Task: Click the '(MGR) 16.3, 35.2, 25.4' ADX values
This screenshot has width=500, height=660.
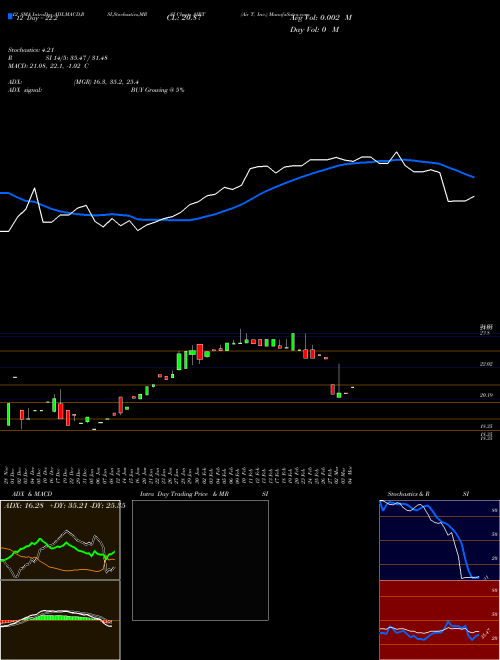Action: click(106, 82)
